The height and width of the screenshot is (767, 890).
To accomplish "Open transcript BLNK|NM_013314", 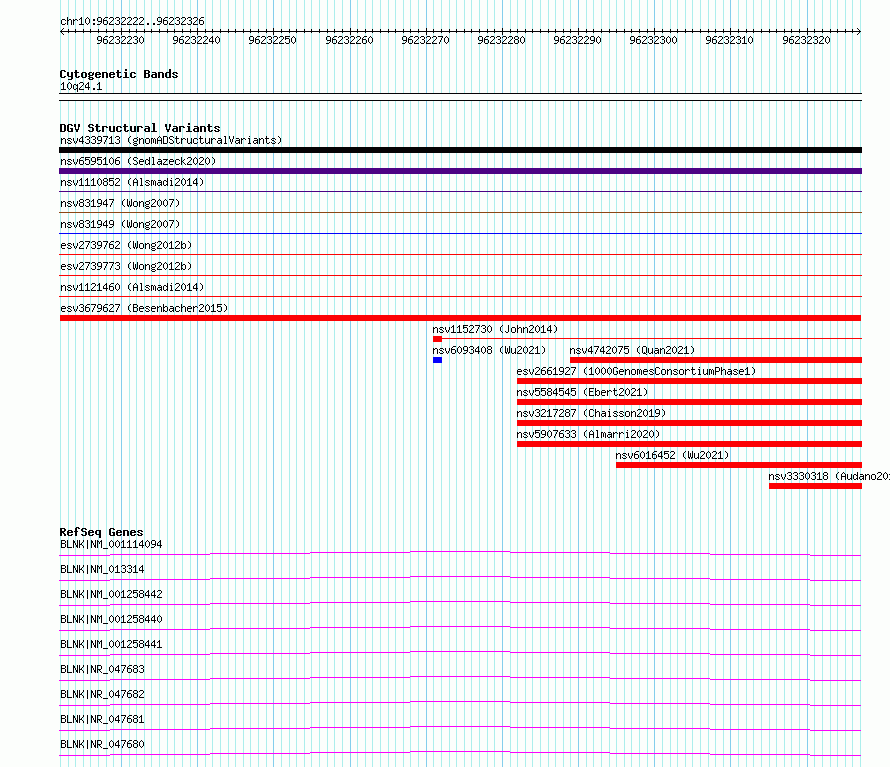I will pos(102,569).
